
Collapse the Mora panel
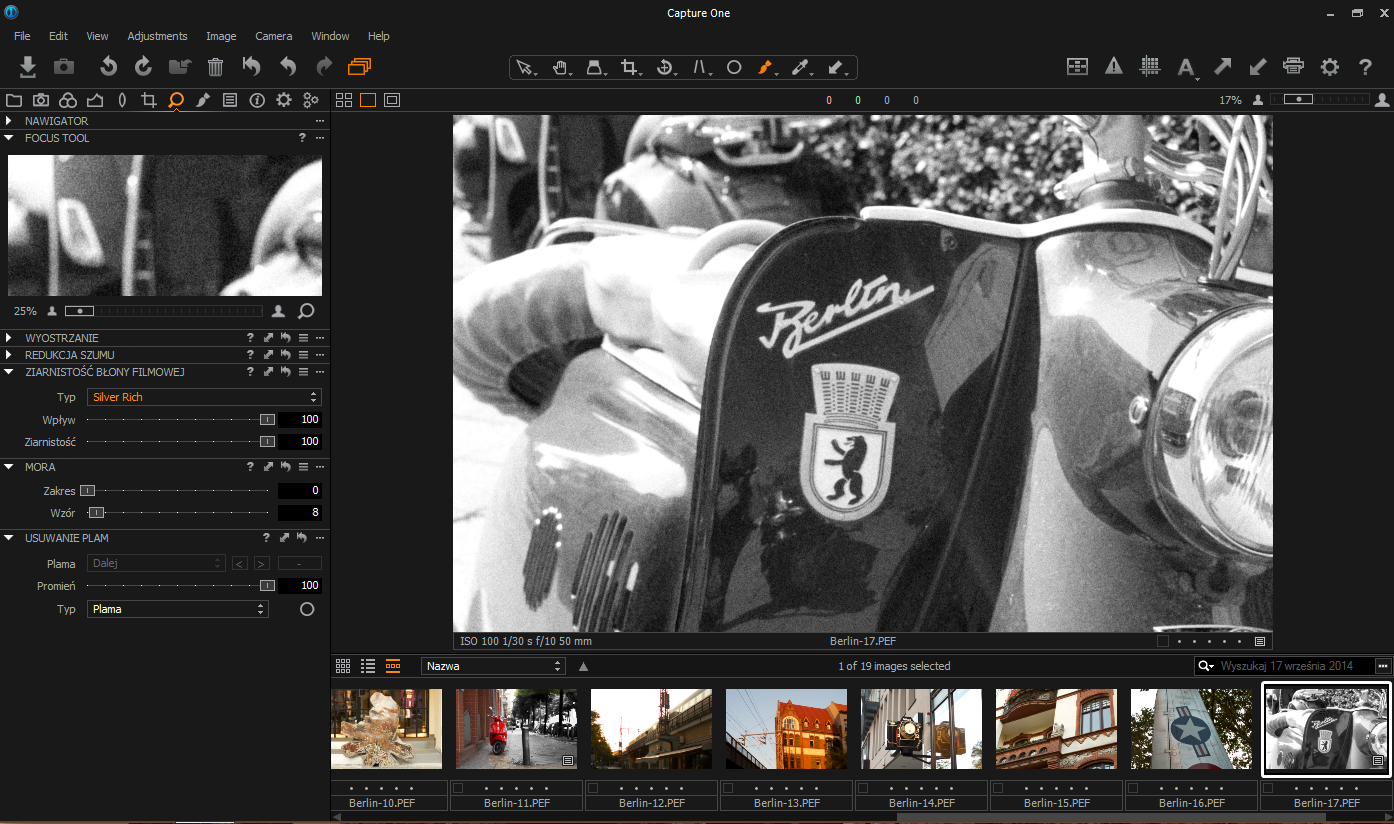(9, 467)
